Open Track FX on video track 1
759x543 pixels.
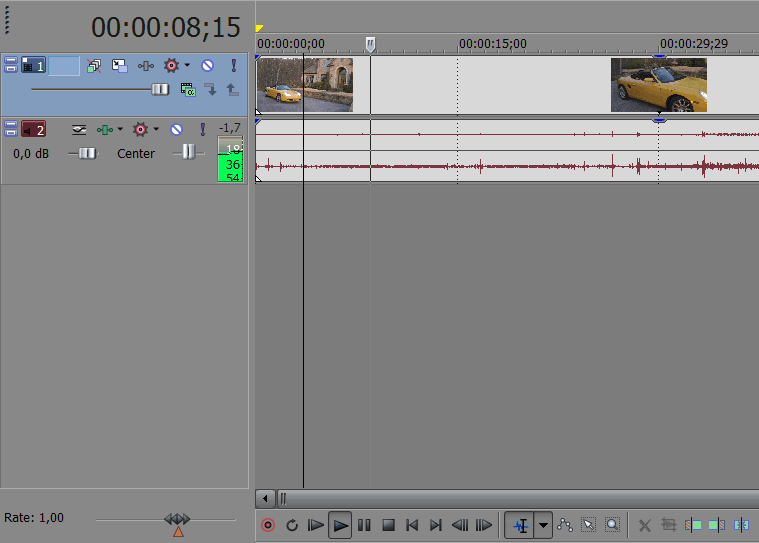tap(171, 65)
